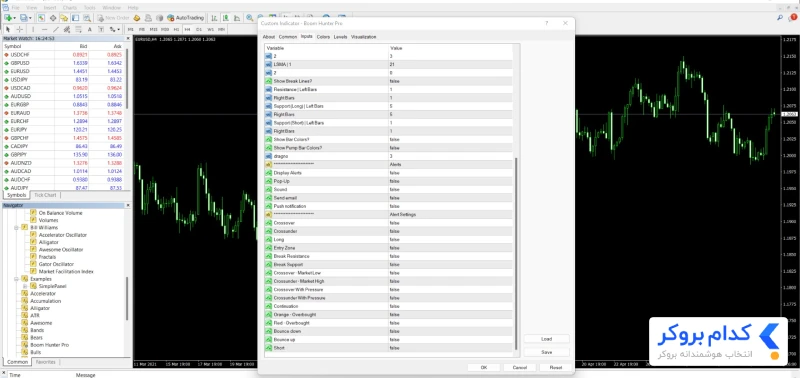Open the Insert menu
This screenshot has height=378, width=800.
50,8
